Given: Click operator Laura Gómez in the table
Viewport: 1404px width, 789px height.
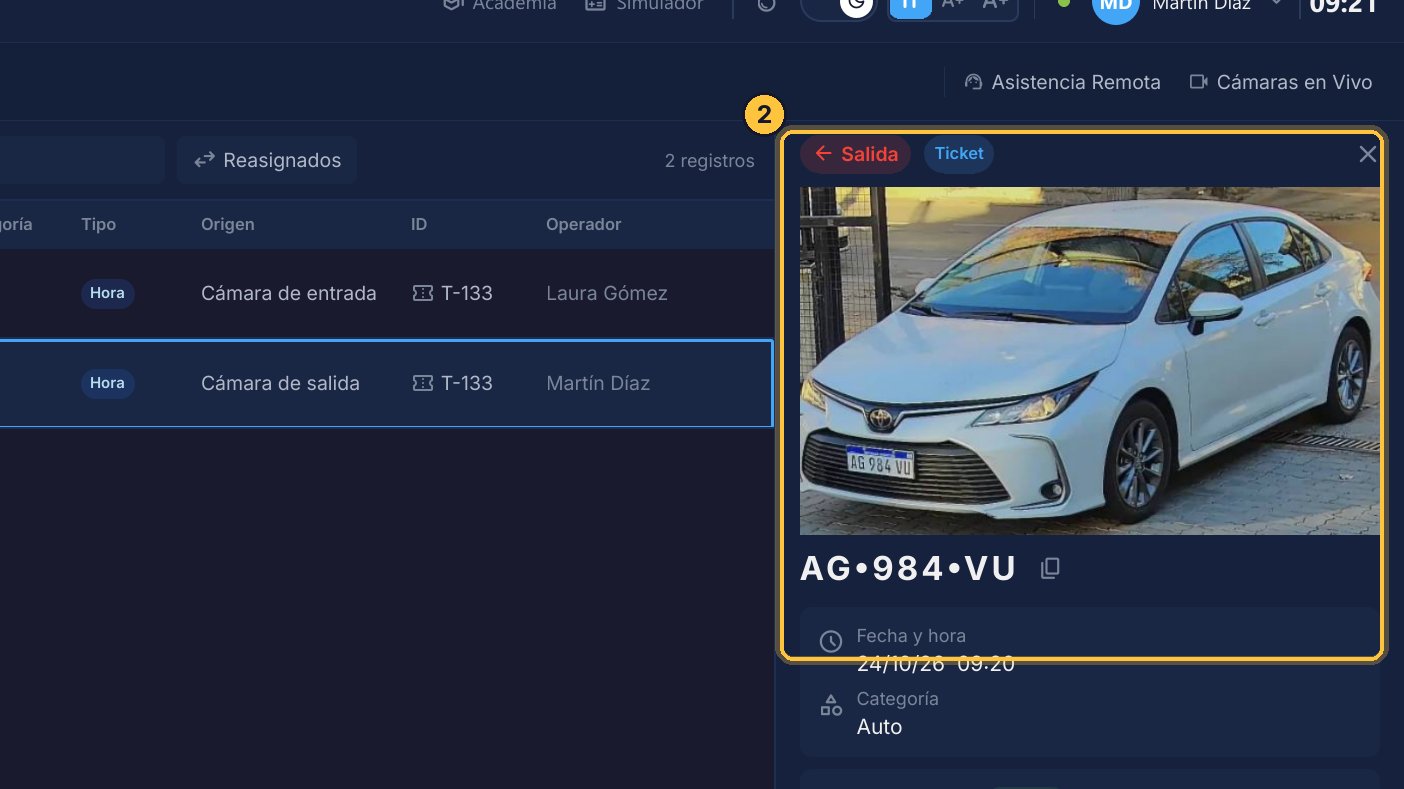Looking at the screenshot, I should pos(607,293).
